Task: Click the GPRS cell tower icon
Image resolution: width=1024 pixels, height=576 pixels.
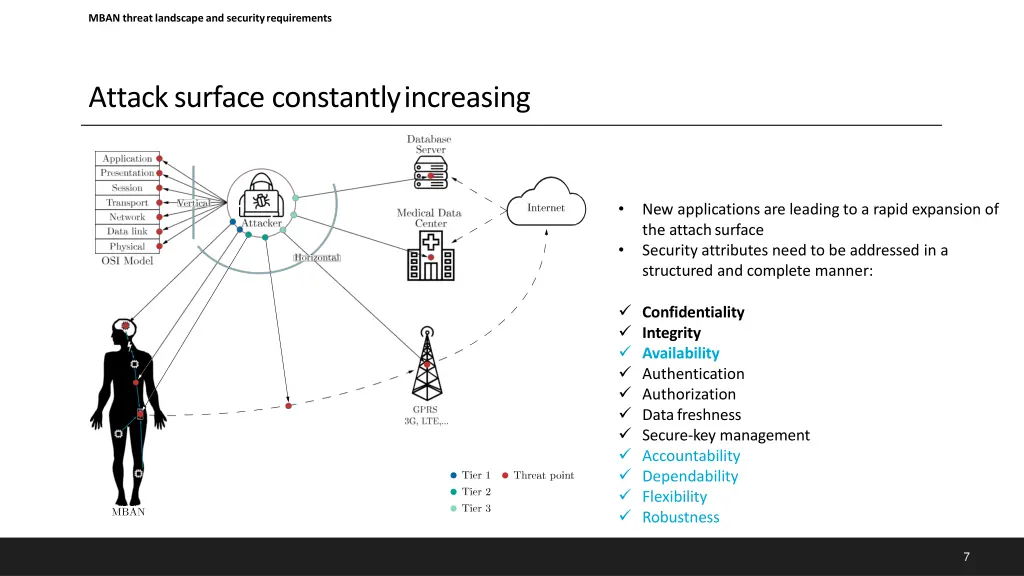Action: click(x=426, y=364)
